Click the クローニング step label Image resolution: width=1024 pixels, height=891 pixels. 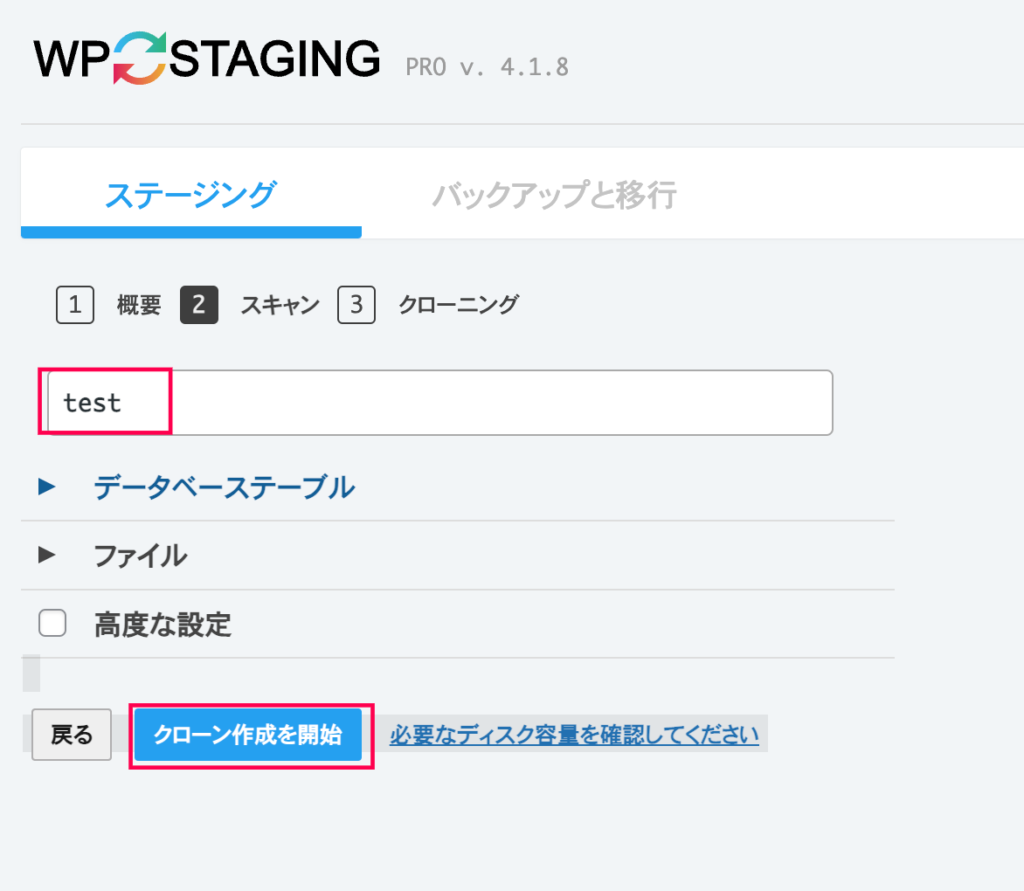point(458,305)
